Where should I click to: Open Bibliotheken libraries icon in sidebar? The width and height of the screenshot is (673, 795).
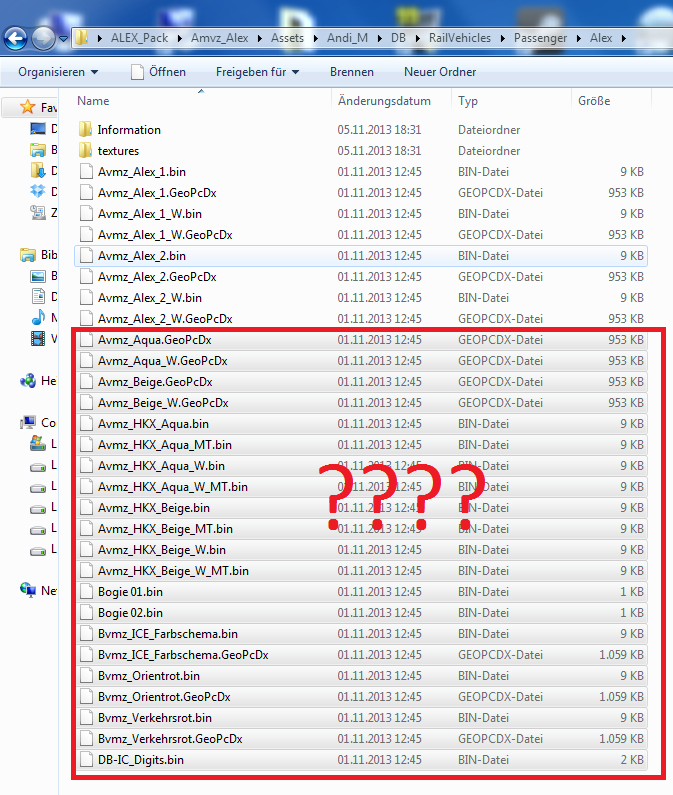click(x=27, y=255)
